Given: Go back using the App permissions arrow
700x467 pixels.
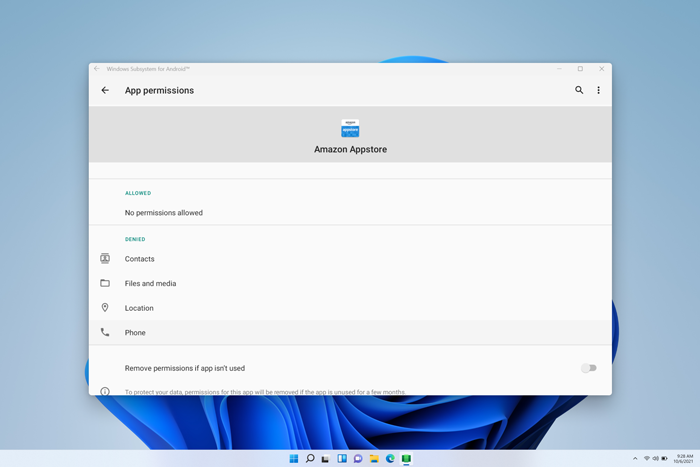Looking at the screenshot, I should click(x=105, y=90).
